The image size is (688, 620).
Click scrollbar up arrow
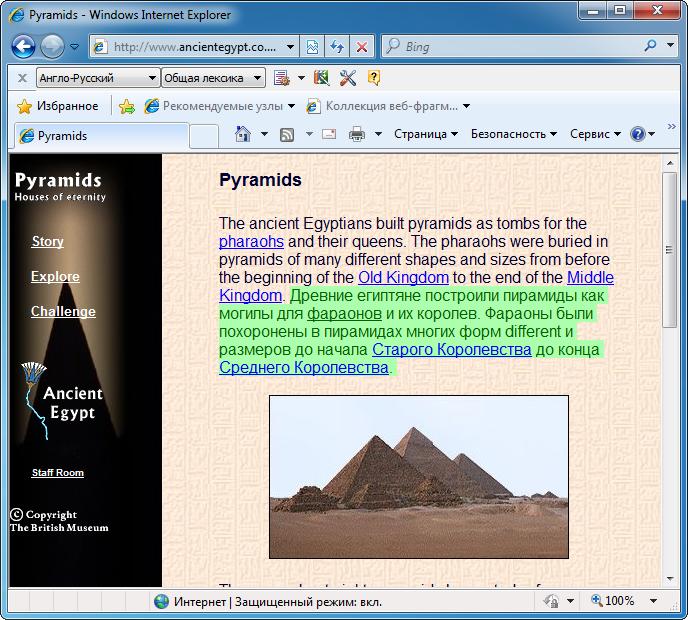(x=670, y=163)
